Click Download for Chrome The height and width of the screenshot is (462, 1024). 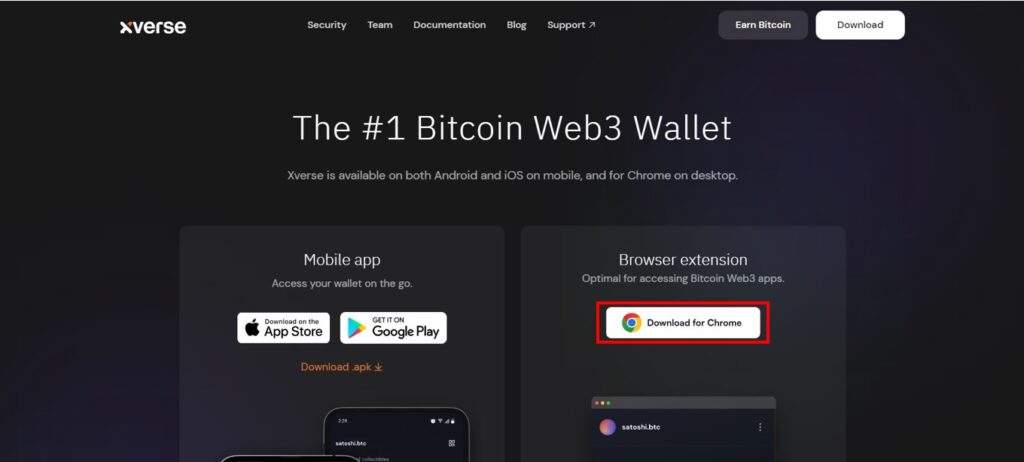(x=683, y=323)
